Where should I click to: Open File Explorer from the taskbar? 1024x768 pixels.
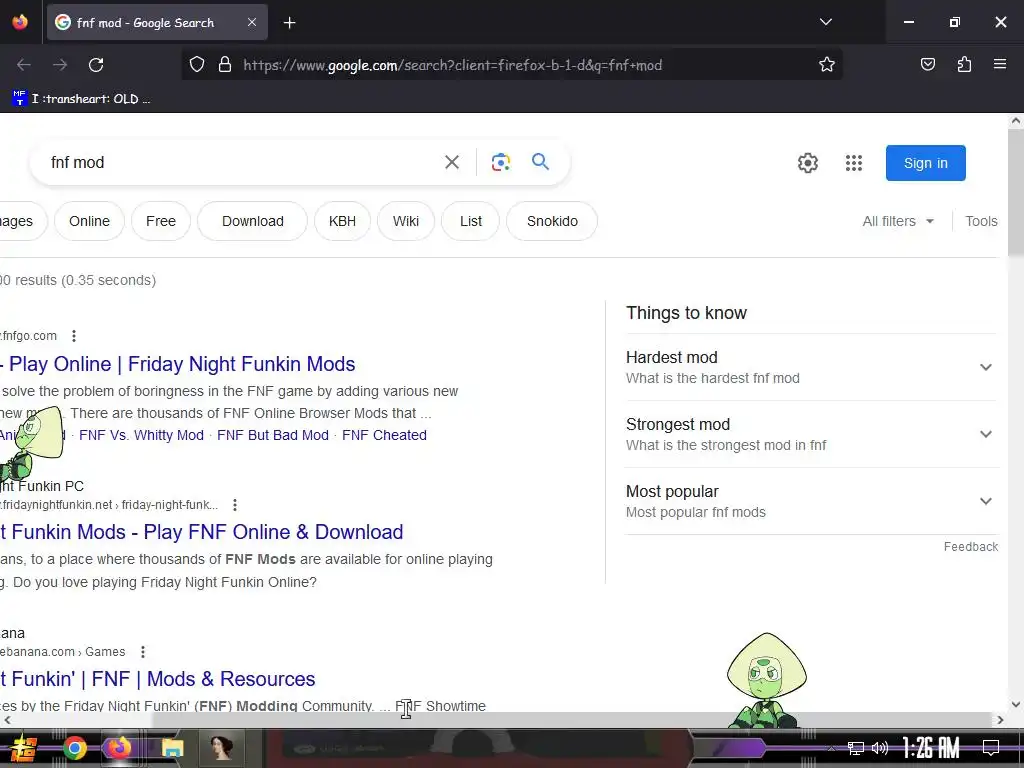[x=172, y=748]
